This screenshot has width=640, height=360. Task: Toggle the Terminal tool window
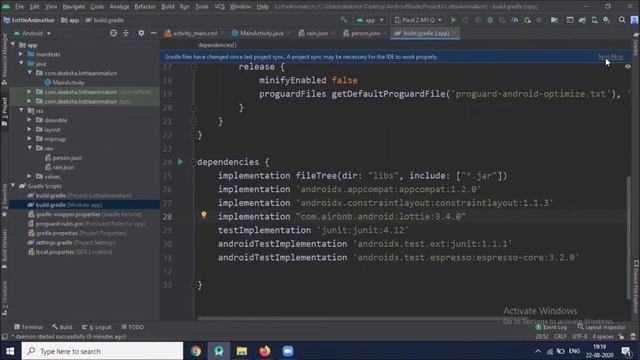click(x=28, y=327)
